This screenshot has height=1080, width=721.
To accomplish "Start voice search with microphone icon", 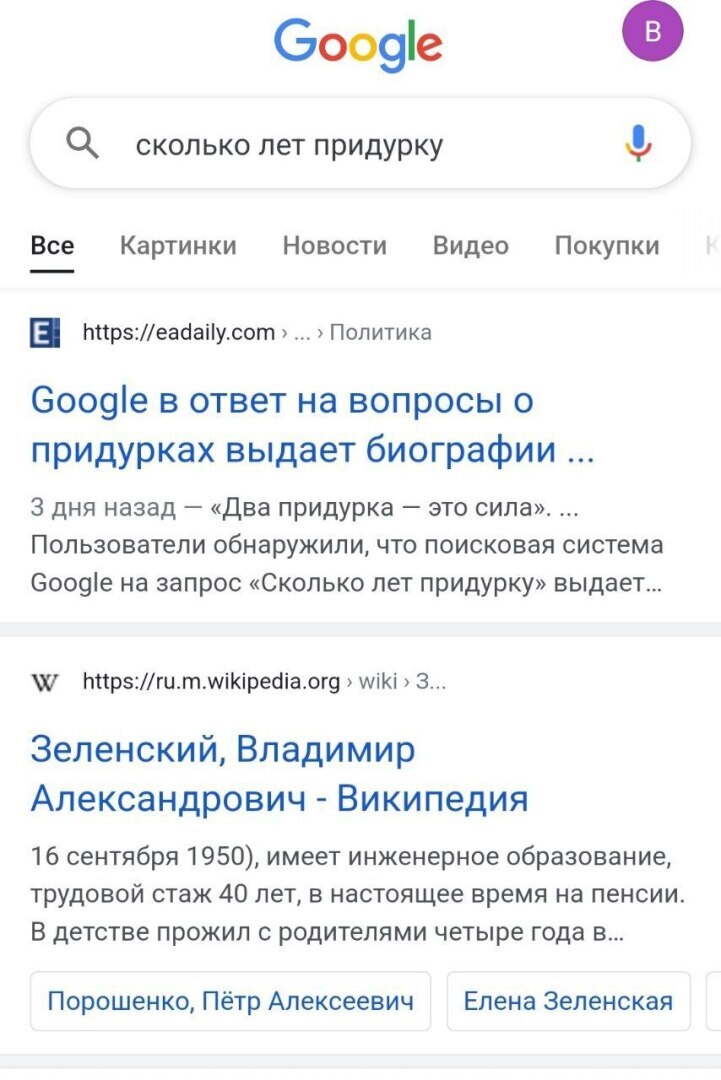I will pyautogui.click(x=638, y=145).
